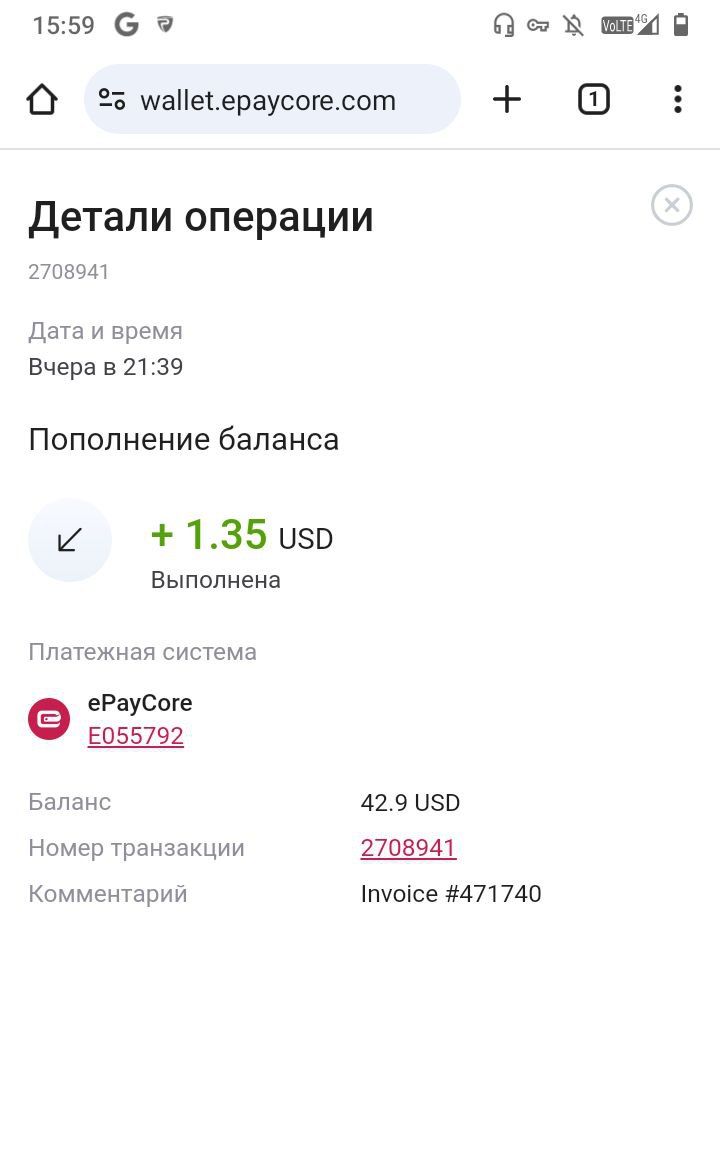The image size is (720, 1170).
Task: Tap the Google G status bar icon
Action: (x=127, y=25)
